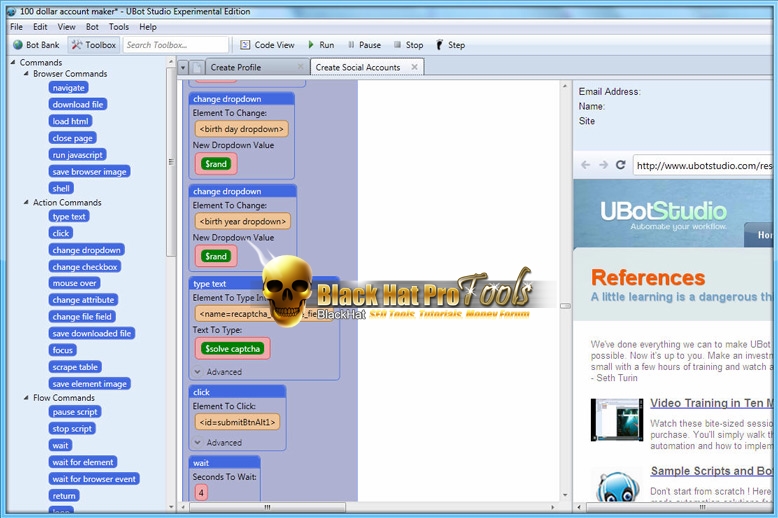Select the save element image command
This screenshot has width=778, height=518.
[89, 384]
